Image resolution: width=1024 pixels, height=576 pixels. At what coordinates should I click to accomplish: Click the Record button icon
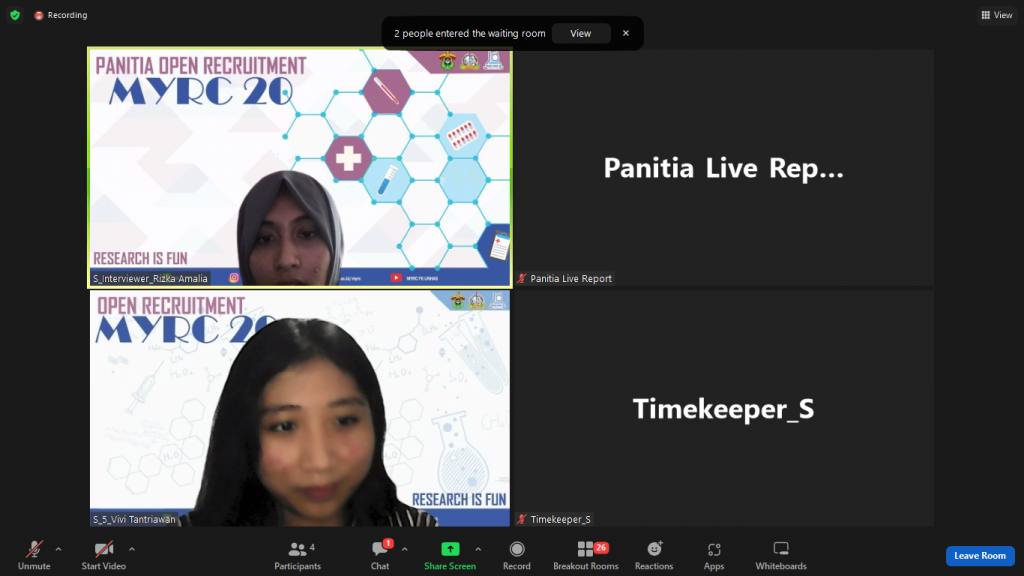517,549
